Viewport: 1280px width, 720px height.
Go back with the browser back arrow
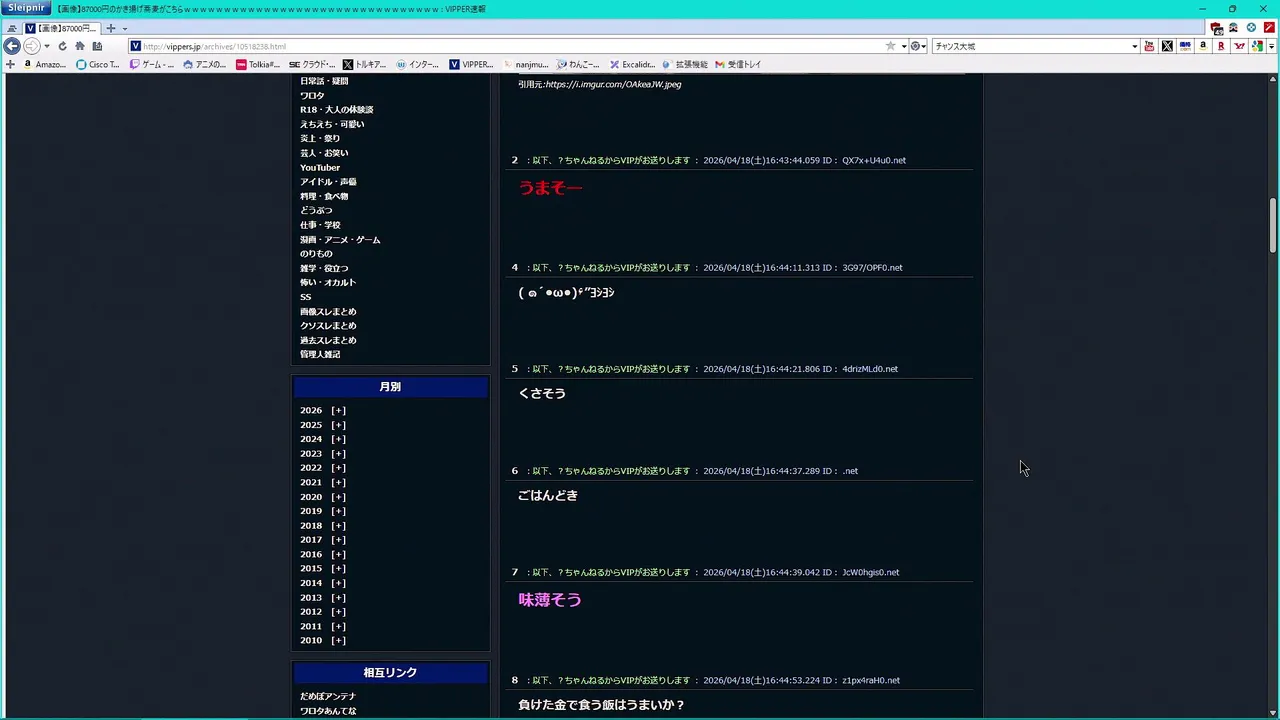point(12,46)
